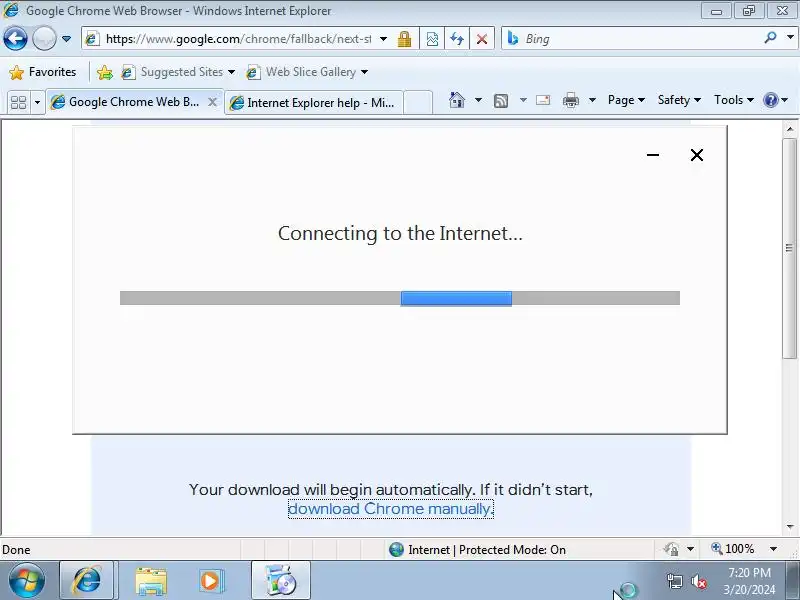Open the Suggested Sites link
The height and width of the screenshot is (600, 800).
pos(178,72)
